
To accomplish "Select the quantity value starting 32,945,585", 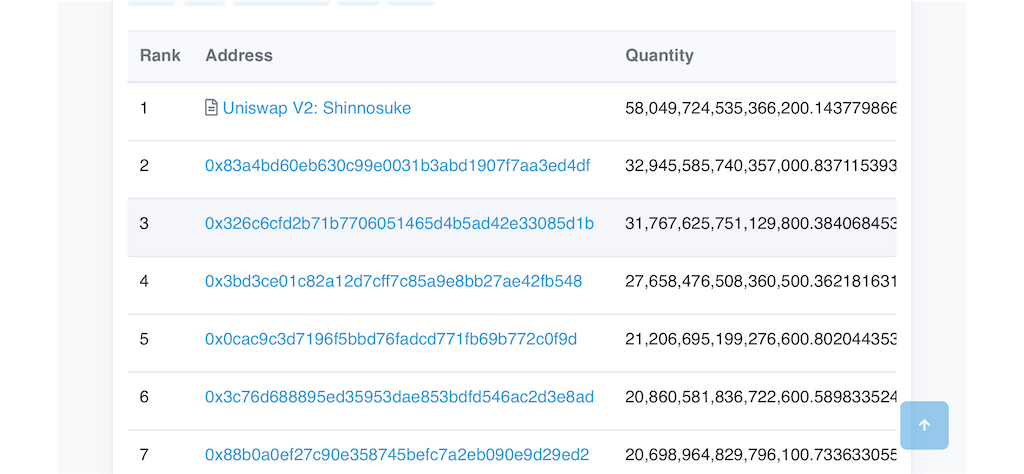I will point(761,166).
